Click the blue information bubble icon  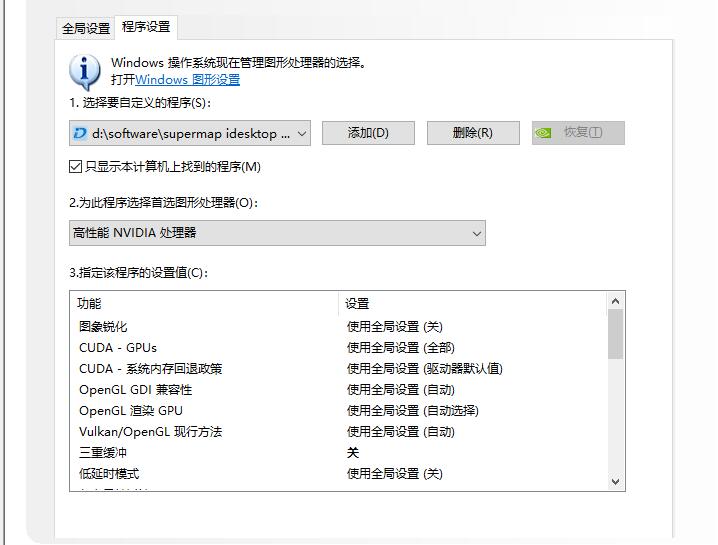[84, 71]
